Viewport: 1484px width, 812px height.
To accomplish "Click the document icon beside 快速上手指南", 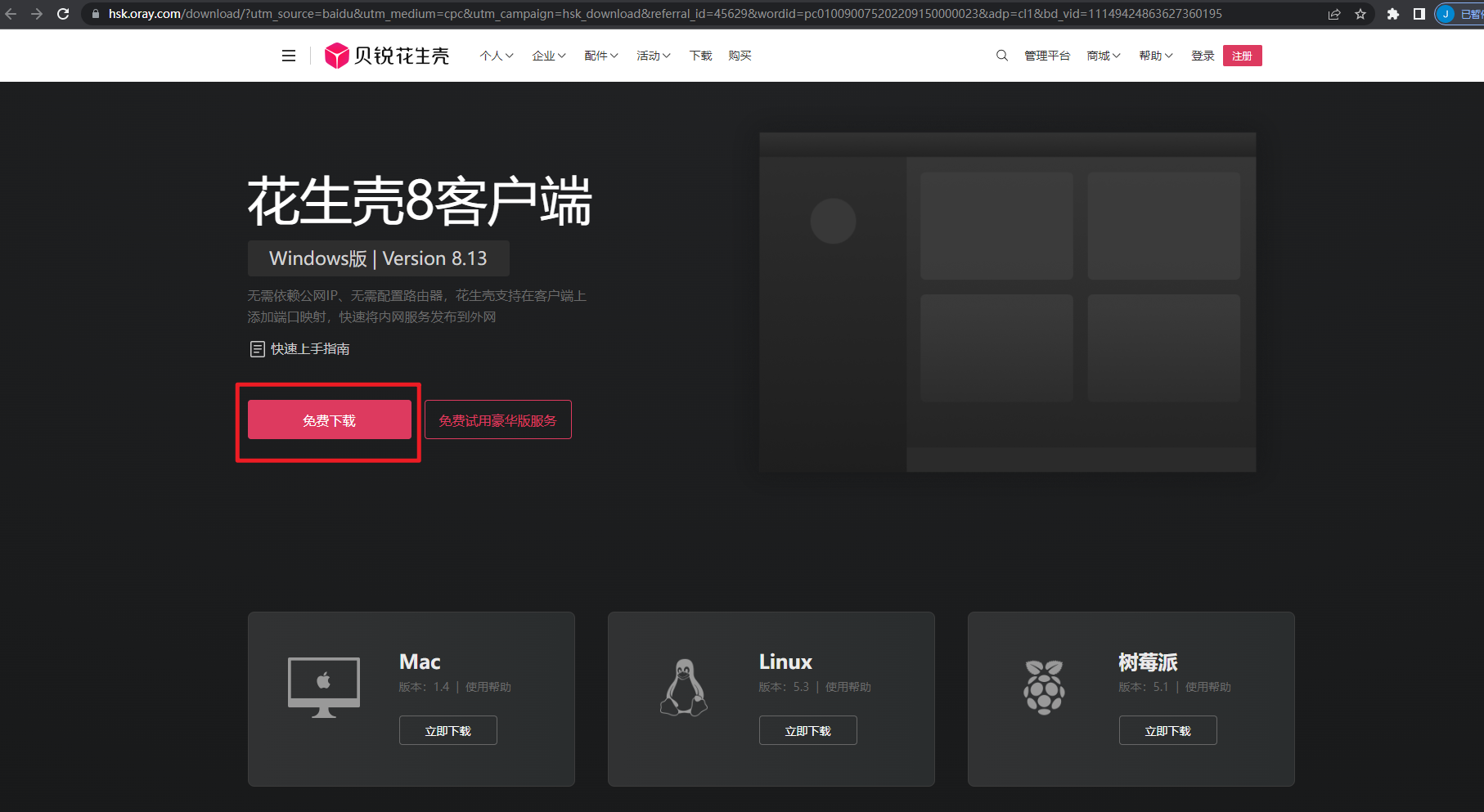I will (x=257, y=349).
